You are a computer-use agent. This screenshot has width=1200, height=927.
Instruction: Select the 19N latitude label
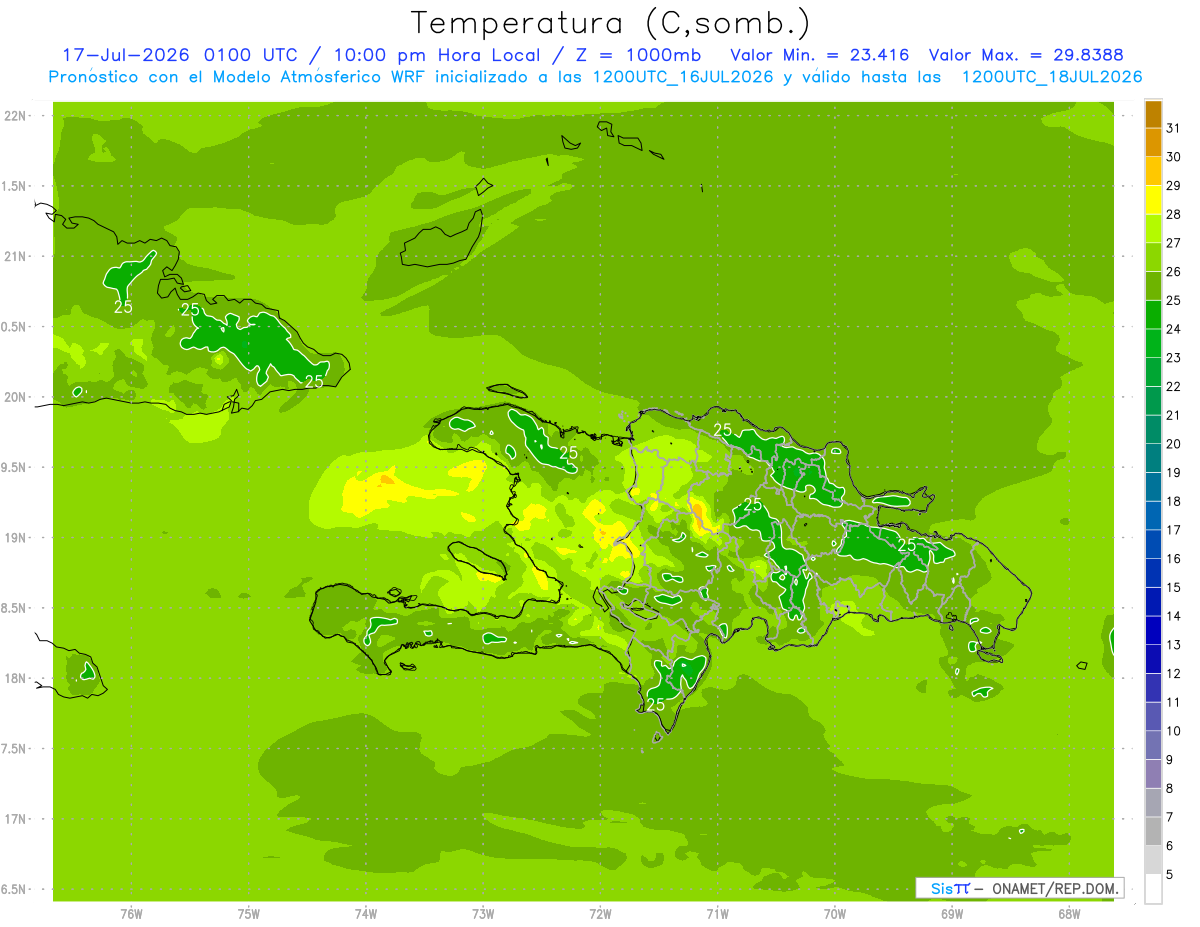(16, 537)
